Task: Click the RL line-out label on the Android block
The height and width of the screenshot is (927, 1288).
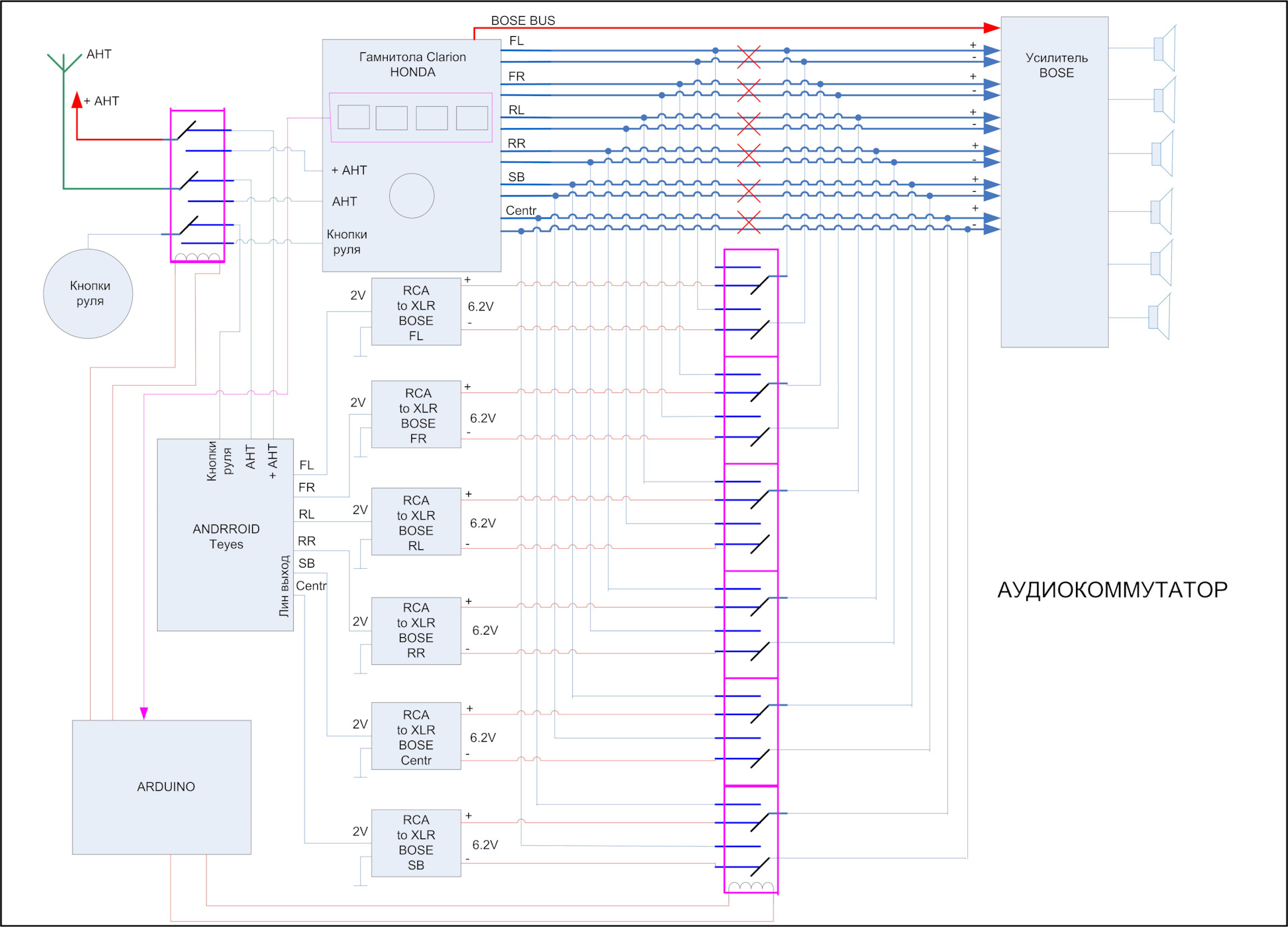Action: (307, 514)
